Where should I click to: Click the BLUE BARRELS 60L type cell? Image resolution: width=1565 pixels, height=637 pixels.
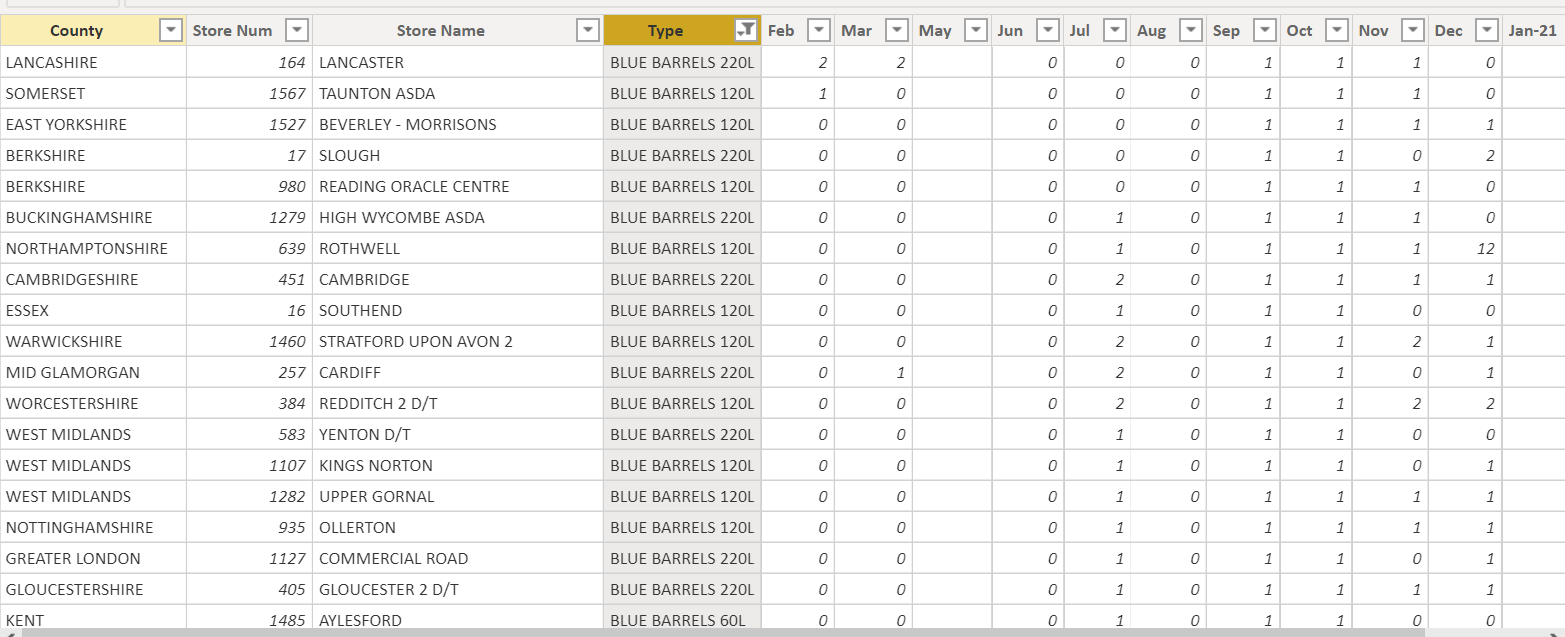click(x=682, y=618)
